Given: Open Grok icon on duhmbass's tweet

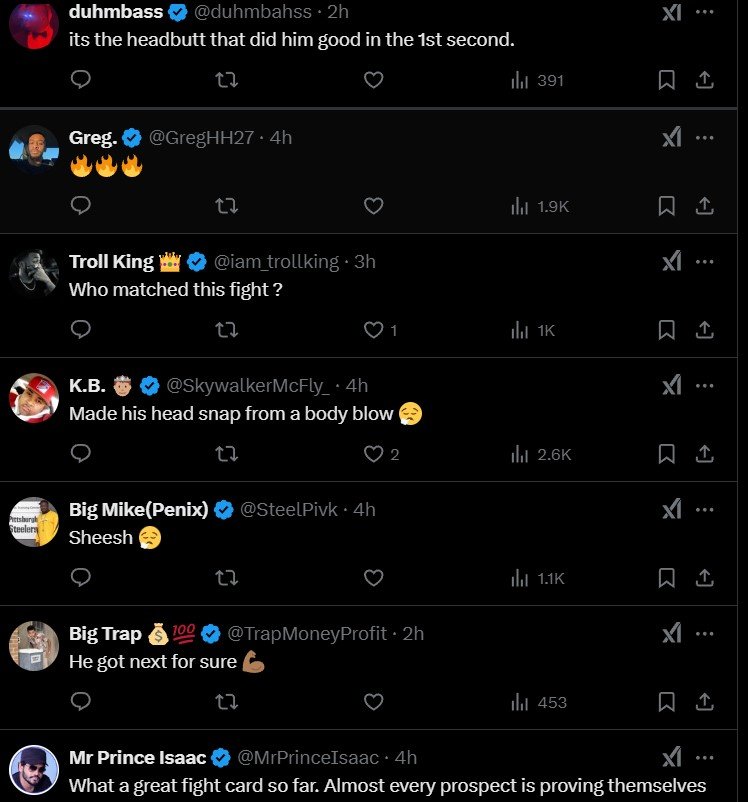Looking at the screenshot, I should [672, 13].
